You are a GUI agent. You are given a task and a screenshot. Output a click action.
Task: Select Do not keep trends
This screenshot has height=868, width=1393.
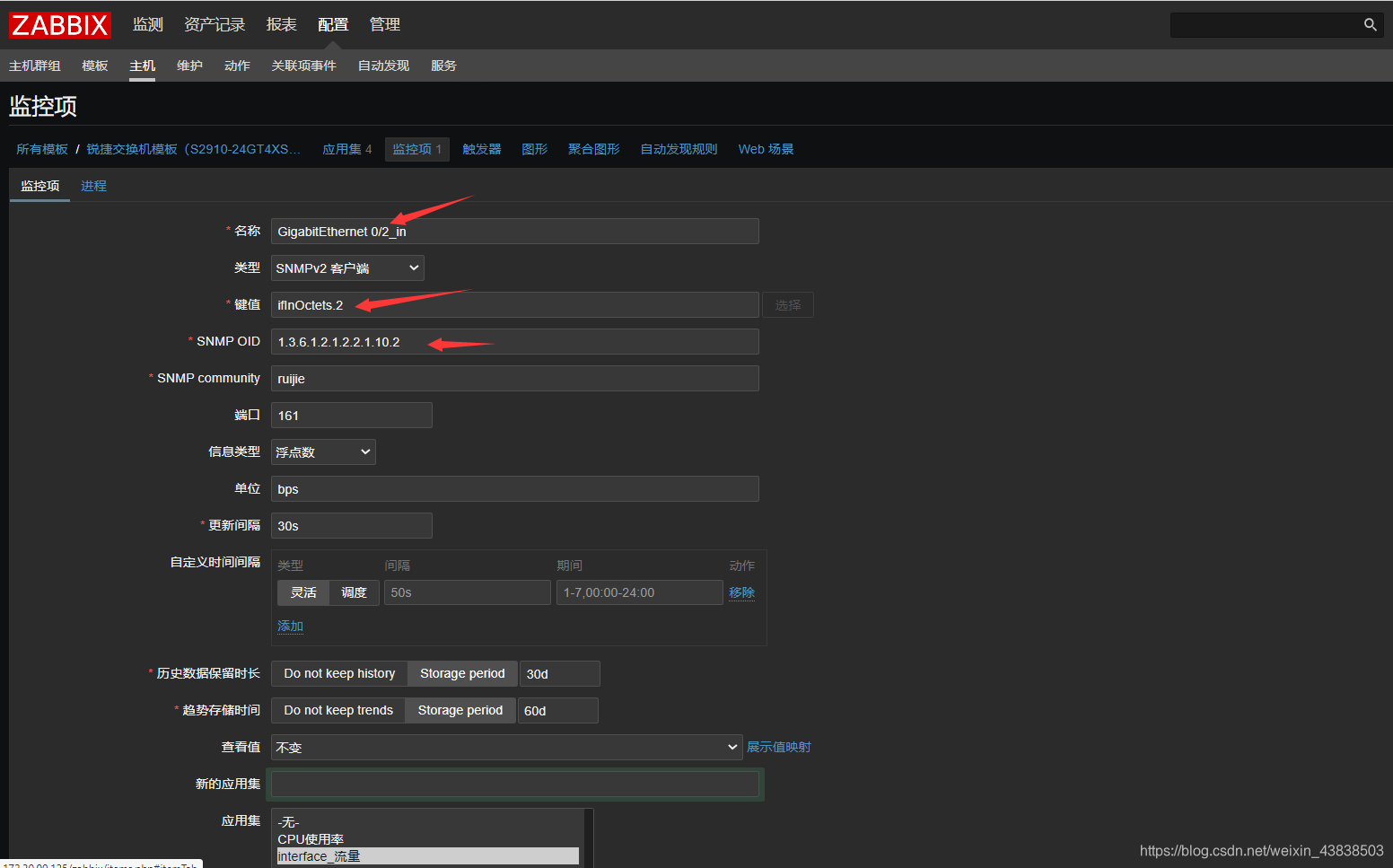[x=338, y=710]
